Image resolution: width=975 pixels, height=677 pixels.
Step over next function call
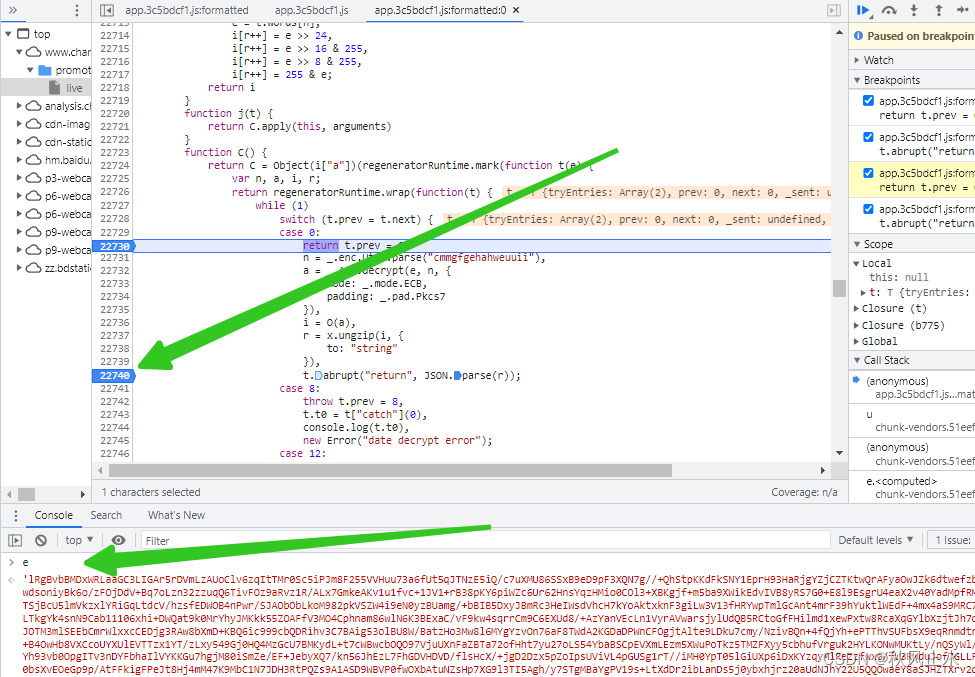(889, 10)
